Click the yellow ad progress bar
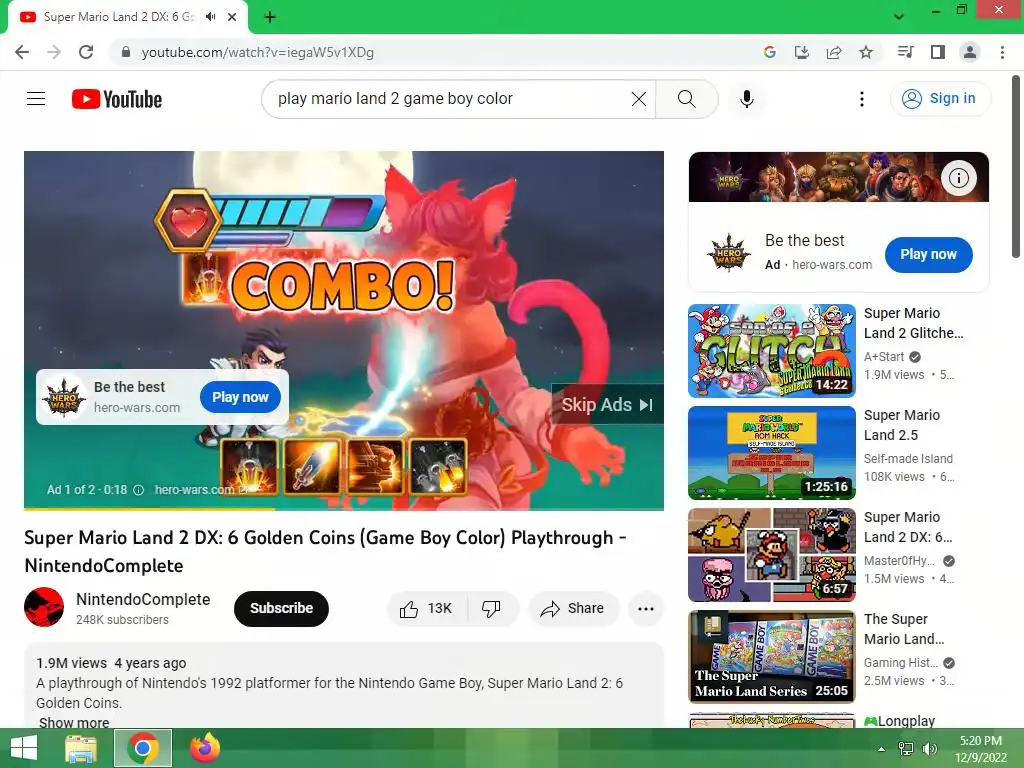The width and height of the screenshot is (1024, 768). tap(149, 508)
